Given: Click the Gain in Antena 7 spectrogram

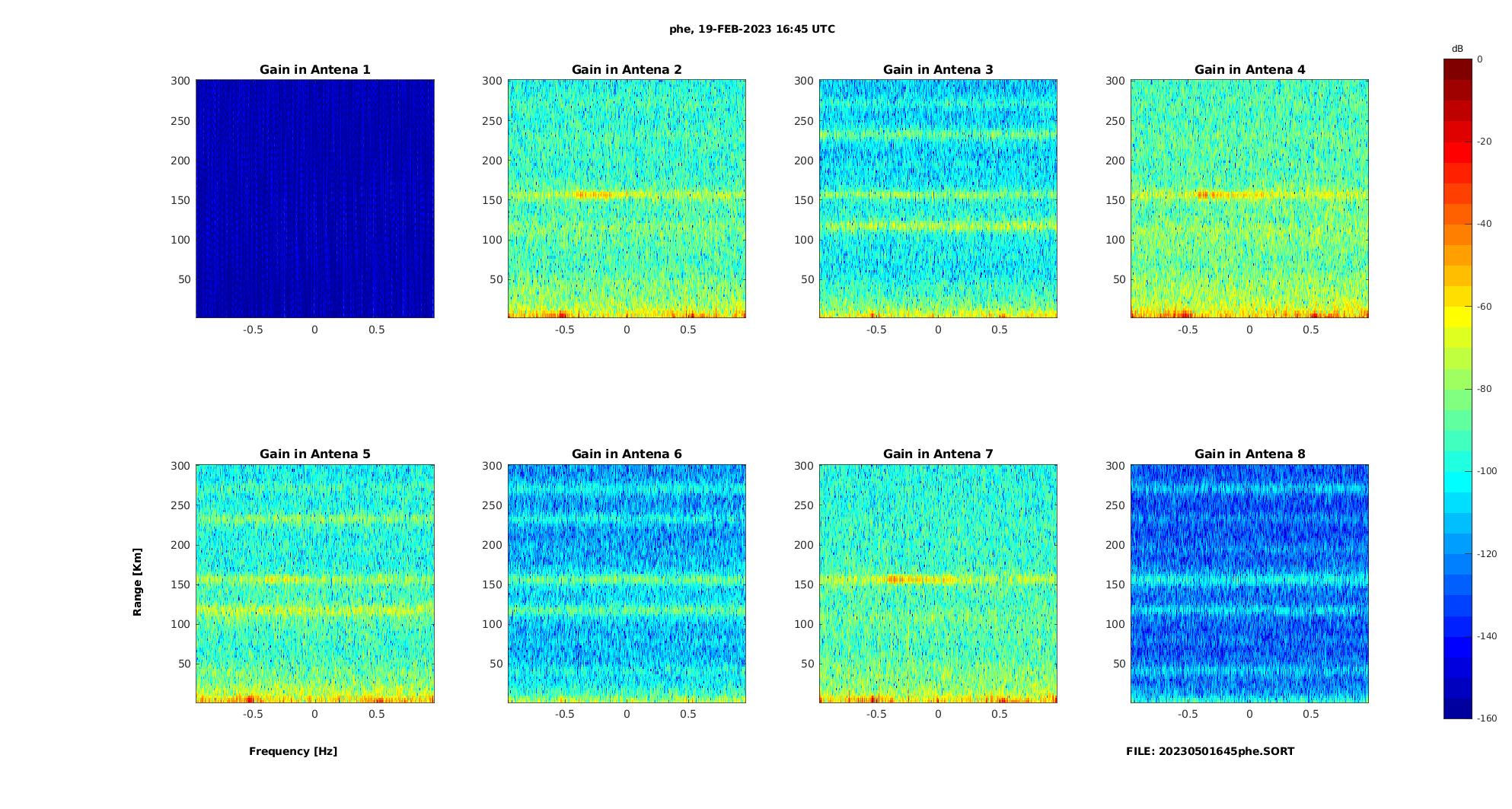Looking at the screenshot, I should coord(938,583).
